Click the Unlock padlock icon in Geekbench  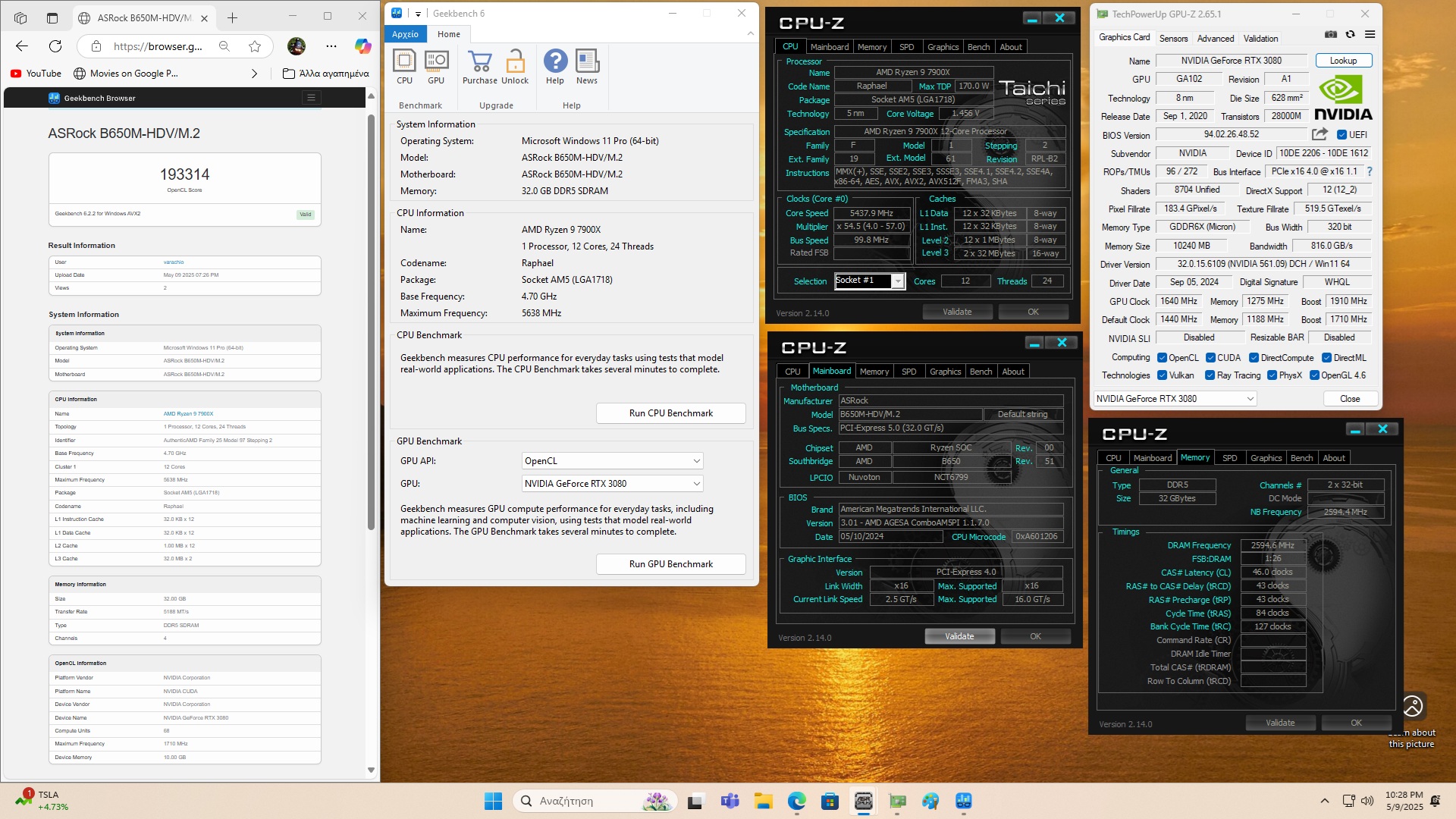pyautogui.click(x=515, y=67)
